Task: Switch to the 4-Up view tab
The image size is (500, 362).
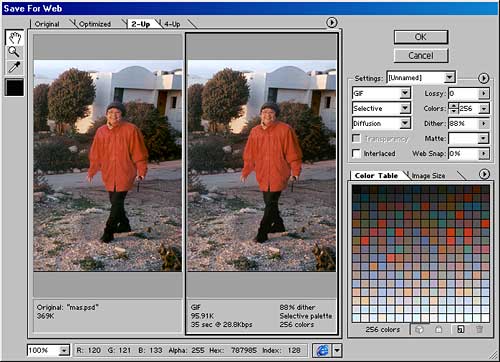Action: pos(172,24)
